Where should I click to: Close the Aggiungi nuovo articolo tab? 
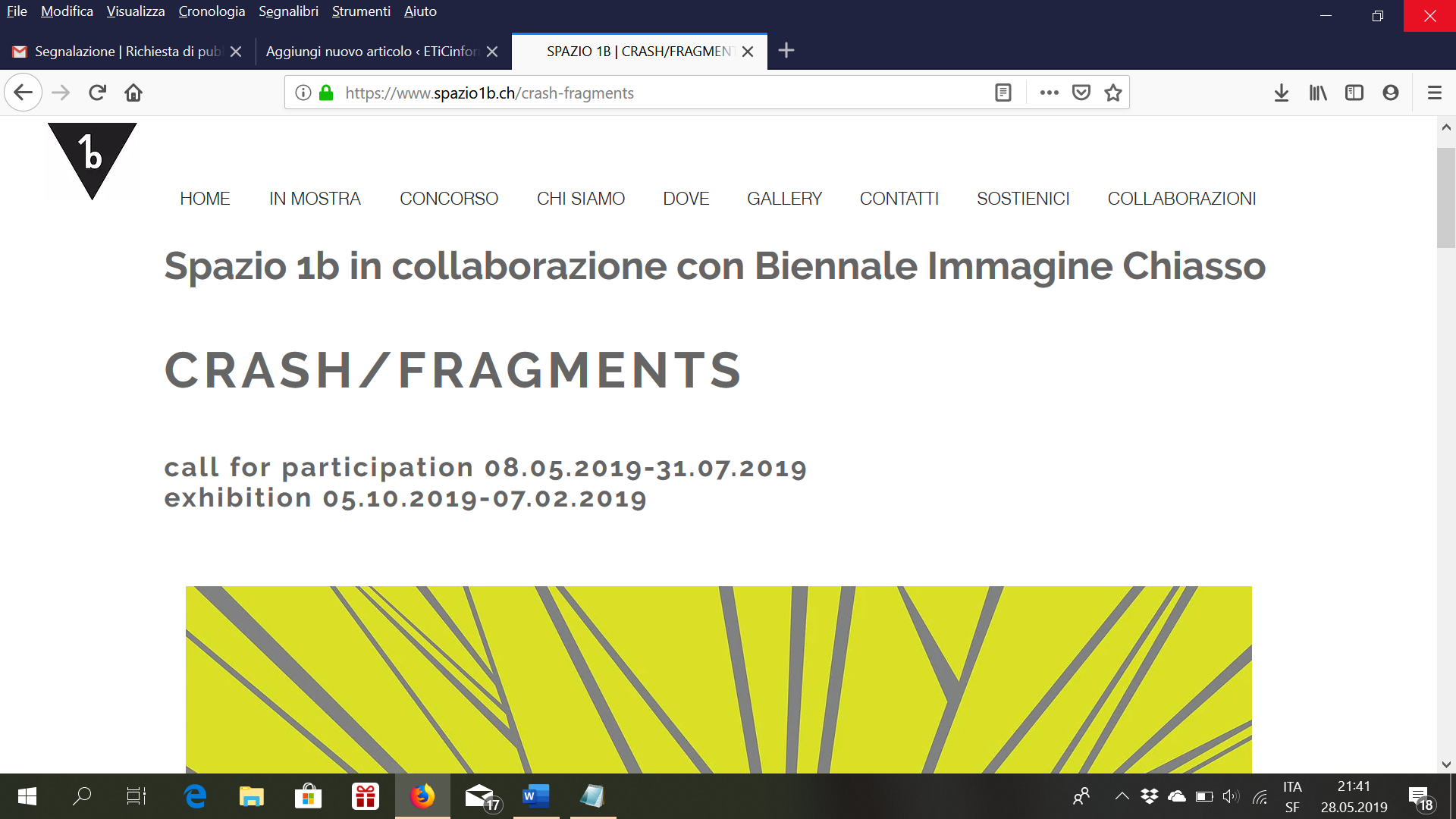coord(492,52)
